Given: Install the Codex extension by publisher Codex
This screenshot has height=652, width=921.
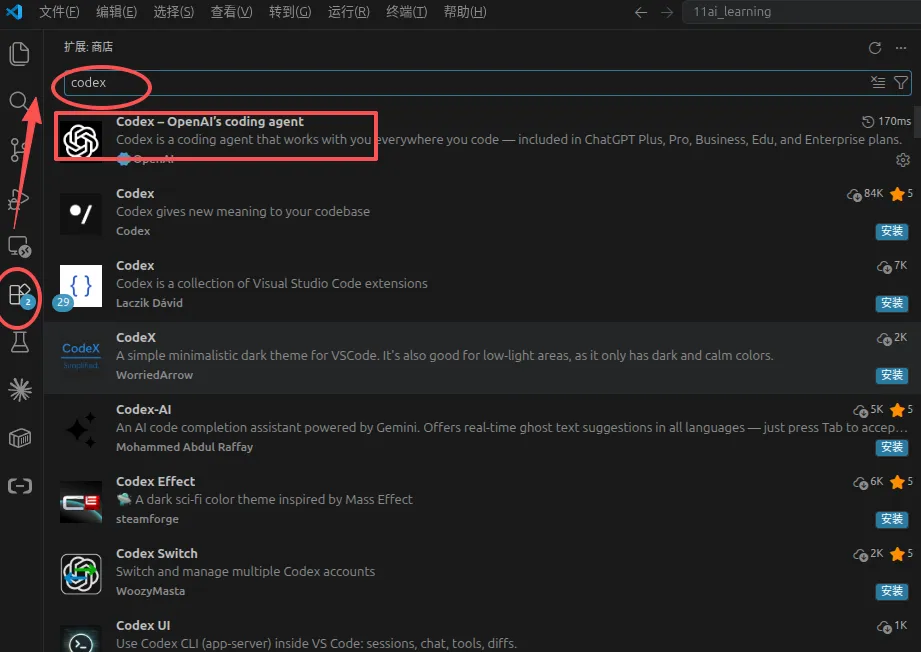Looking at the screenshot, I should [x=892, y=231].
